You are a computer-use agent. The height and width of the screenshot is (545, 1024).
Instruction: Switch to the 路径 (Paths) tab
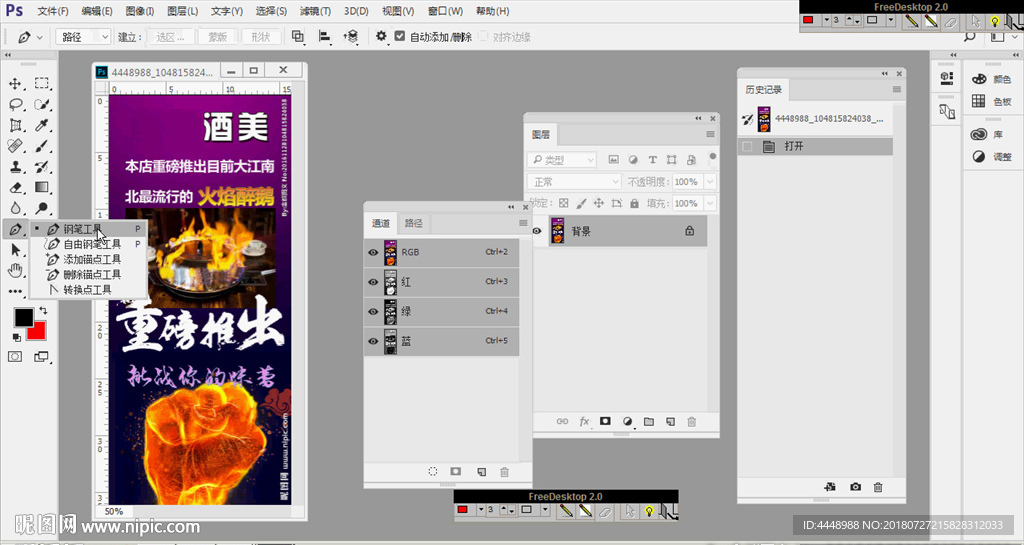[413, 223]
